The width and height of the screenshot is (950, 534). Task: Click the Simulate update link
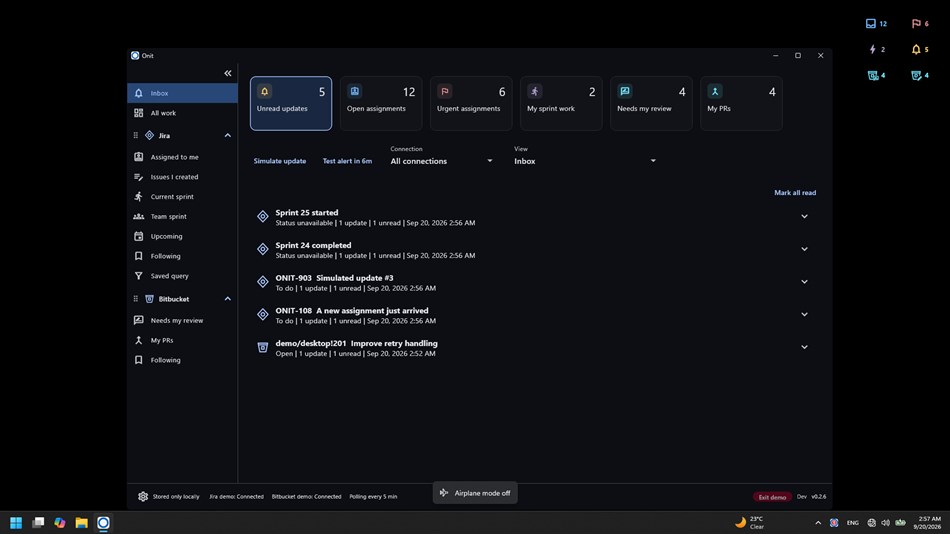[x=280, y=161]
